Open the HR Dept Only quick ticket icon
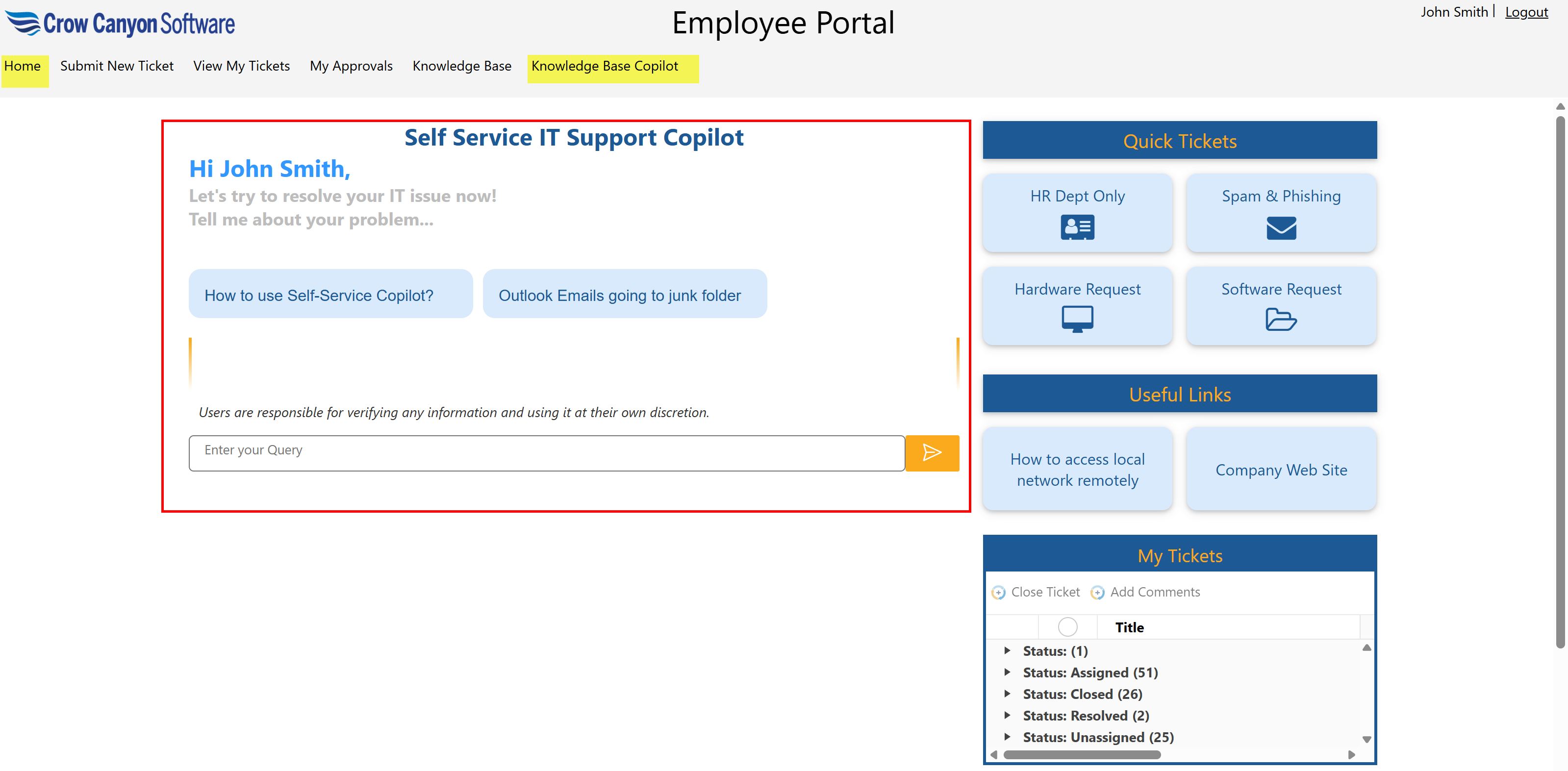The width and height of the screenshot is (1568, 771). pyautogui.click(x=1077, y=227)
